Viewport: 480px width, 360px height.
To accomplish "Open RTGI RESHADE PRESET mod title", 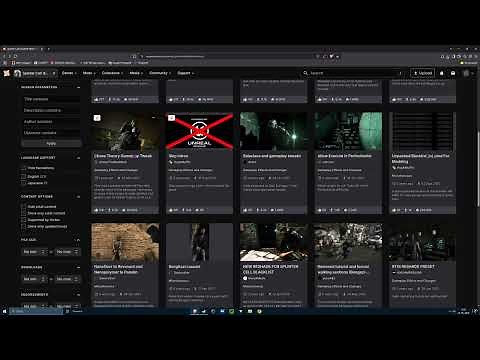I will [x=413, y=267].
